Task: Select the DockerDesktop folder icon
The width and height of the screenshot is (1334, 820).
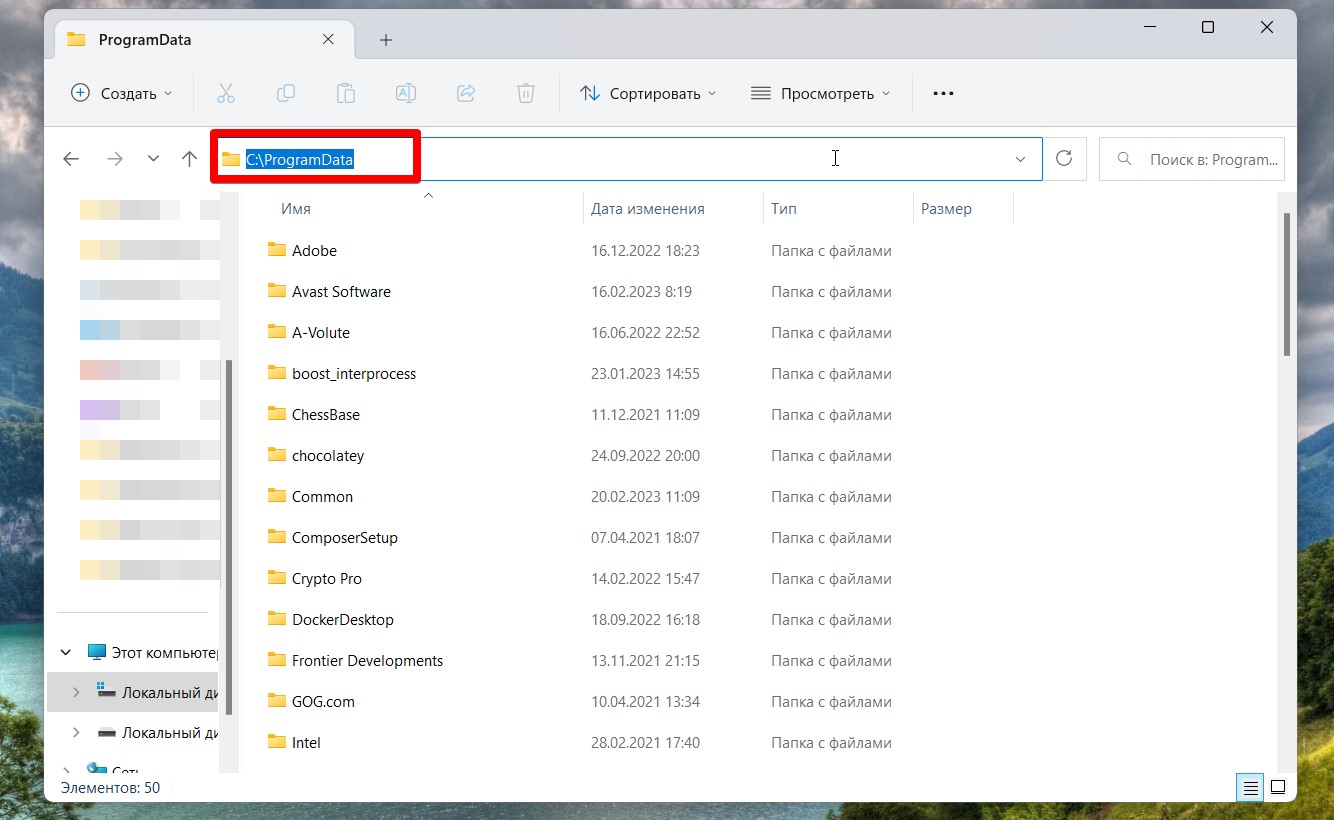Action: pyautogui.click(x=277, y=619)
